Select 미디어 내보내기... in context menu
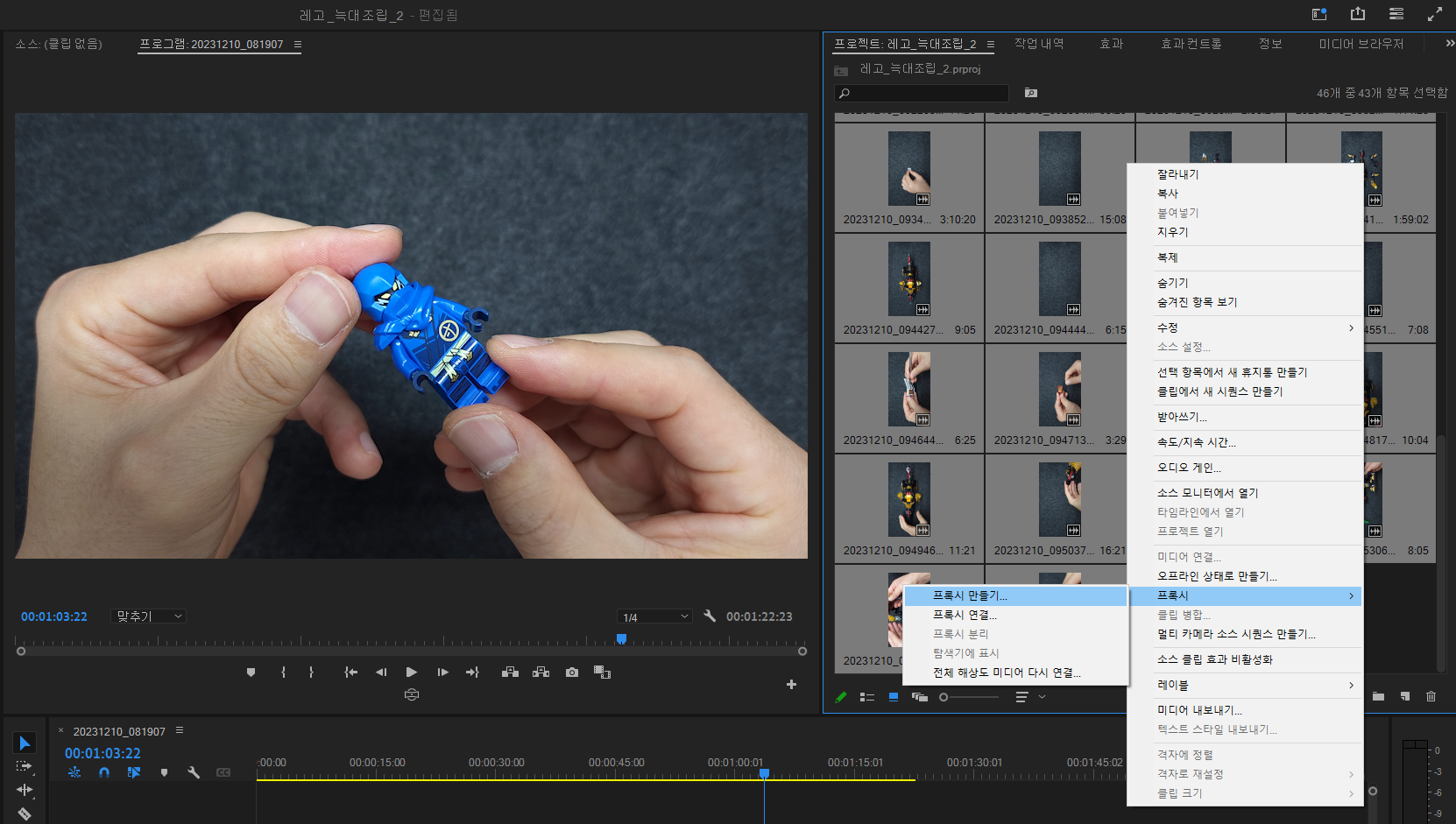This screenshot has width=1456, height=824. pyautogui.click(x=1245, y=710)
